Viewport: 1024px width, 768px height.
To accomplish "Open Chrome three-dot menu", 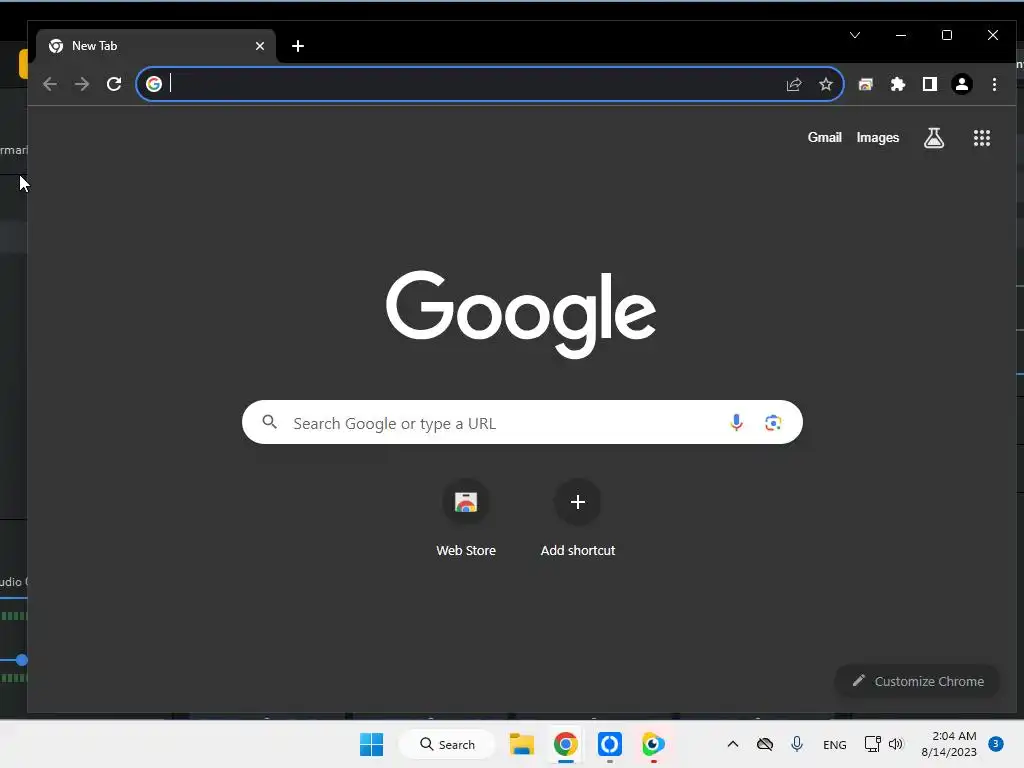I will click(x=994, y=84).
